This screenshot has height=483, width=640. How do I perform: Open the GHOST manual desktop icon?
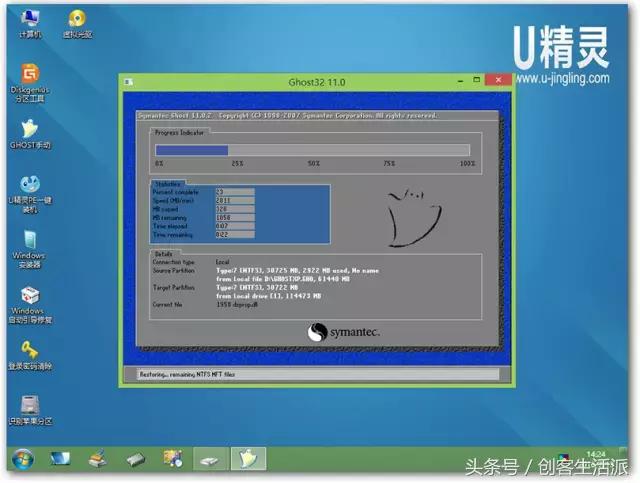click(30, 134)
